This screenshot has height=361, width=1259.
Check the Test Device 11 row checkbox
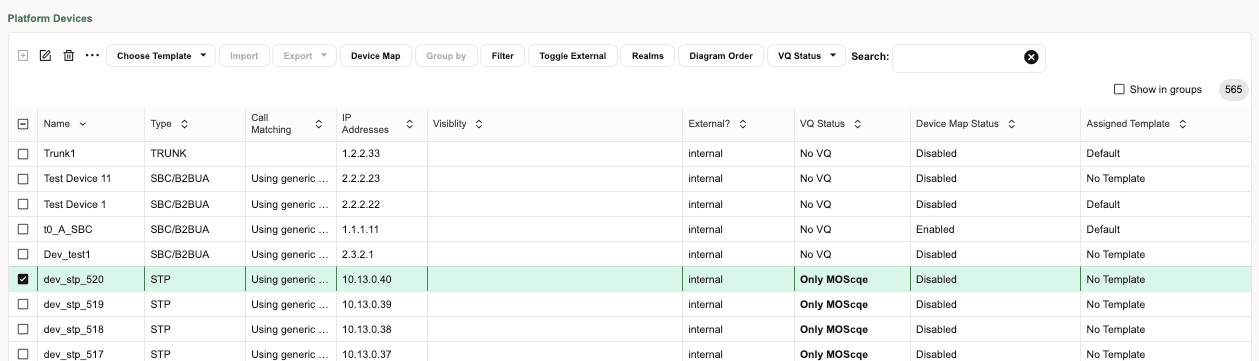pyautogui.click(x=23, y=179)
